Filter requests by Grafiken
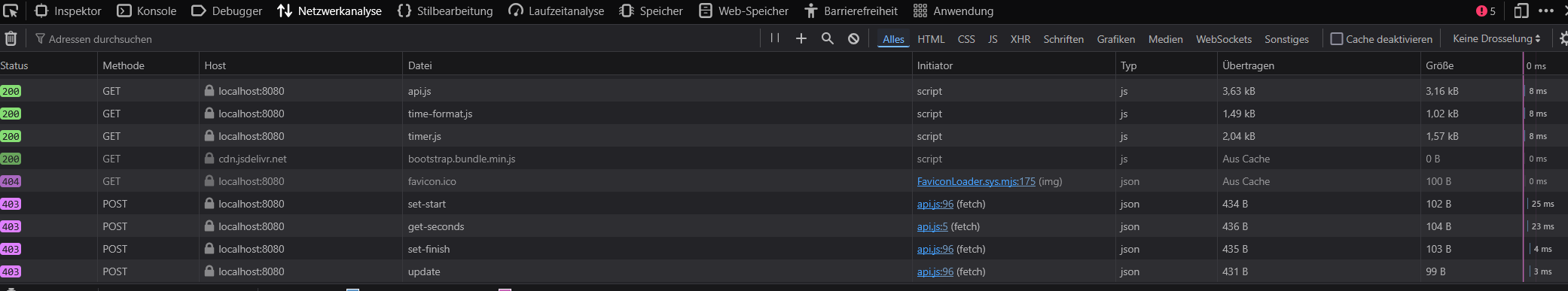Viewport: 1568px width, 291px height. pos(1116,39)
